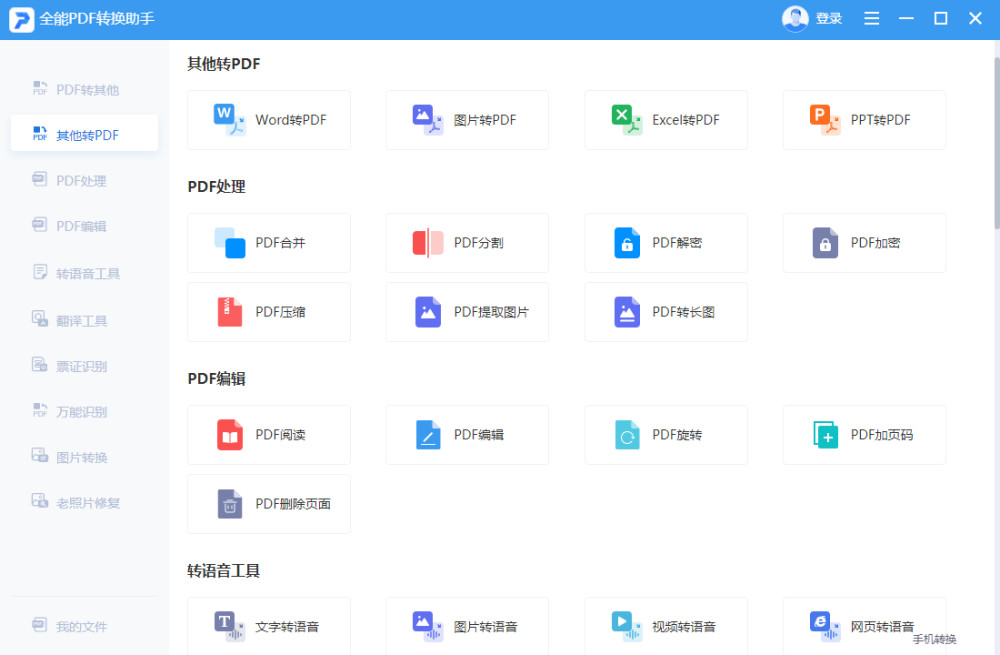Open 我的文件 in the sidebar

pos(84,626)
